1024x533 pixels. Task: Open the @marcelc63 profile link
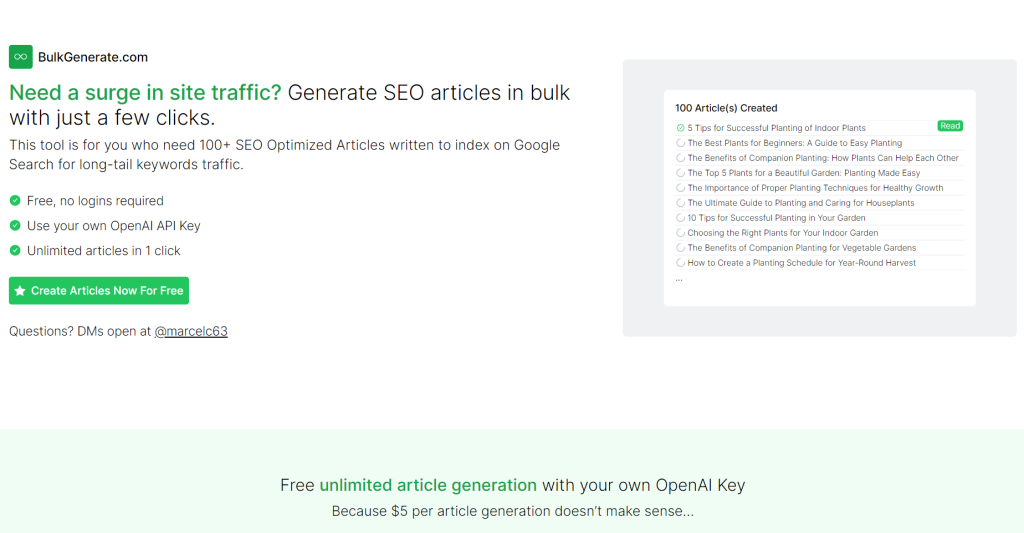coord(191,331)
